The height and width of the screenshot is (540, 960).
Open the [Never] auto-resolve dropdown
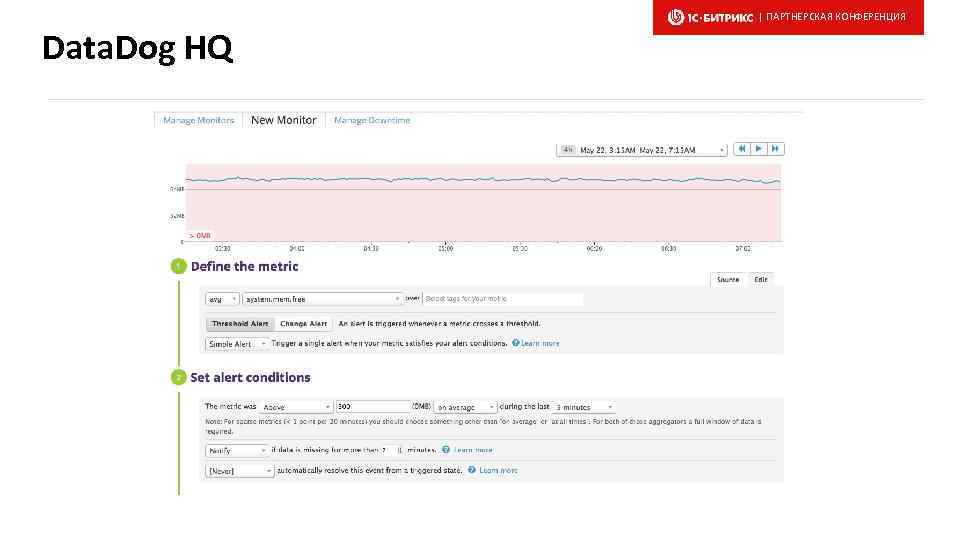coord(239,471)
